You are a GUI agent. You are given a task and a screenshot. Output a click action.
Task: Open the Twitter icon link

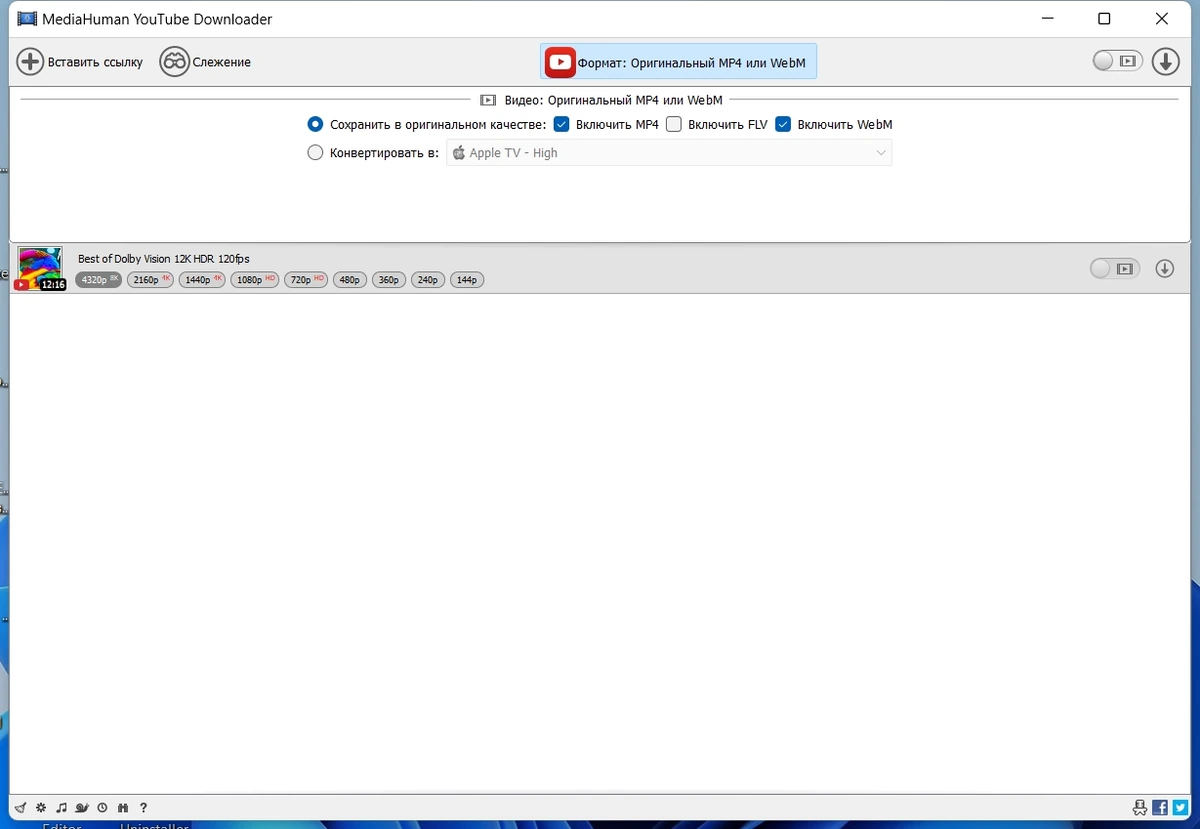coord(1179,808)
